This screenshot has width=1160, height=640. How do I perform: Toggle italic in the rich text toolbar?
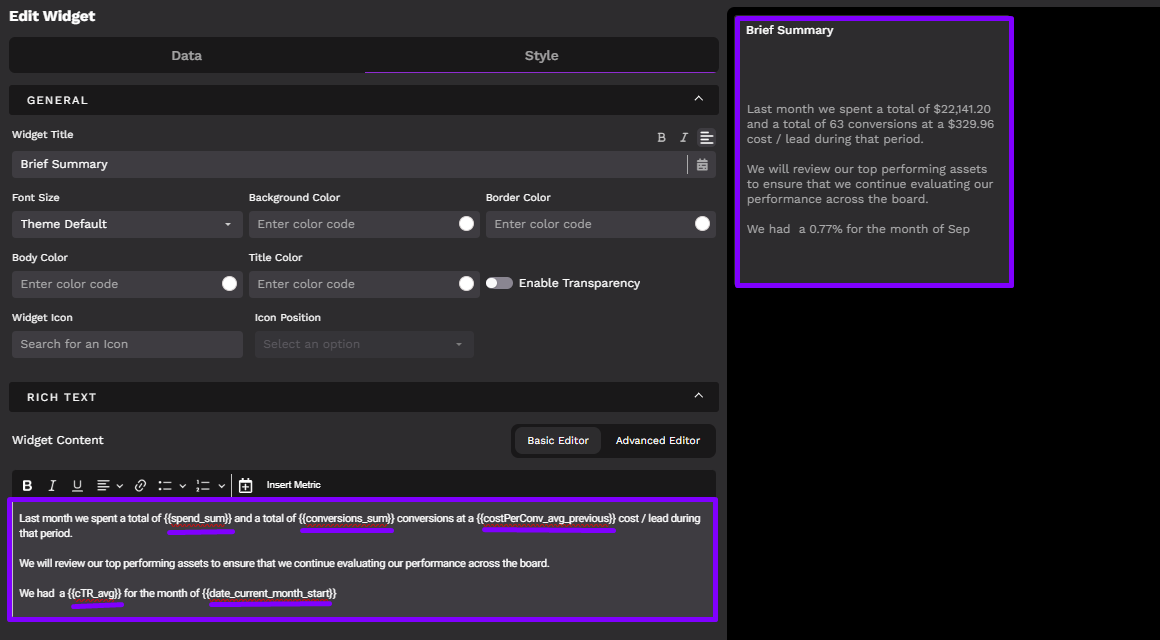pos(52,486)
